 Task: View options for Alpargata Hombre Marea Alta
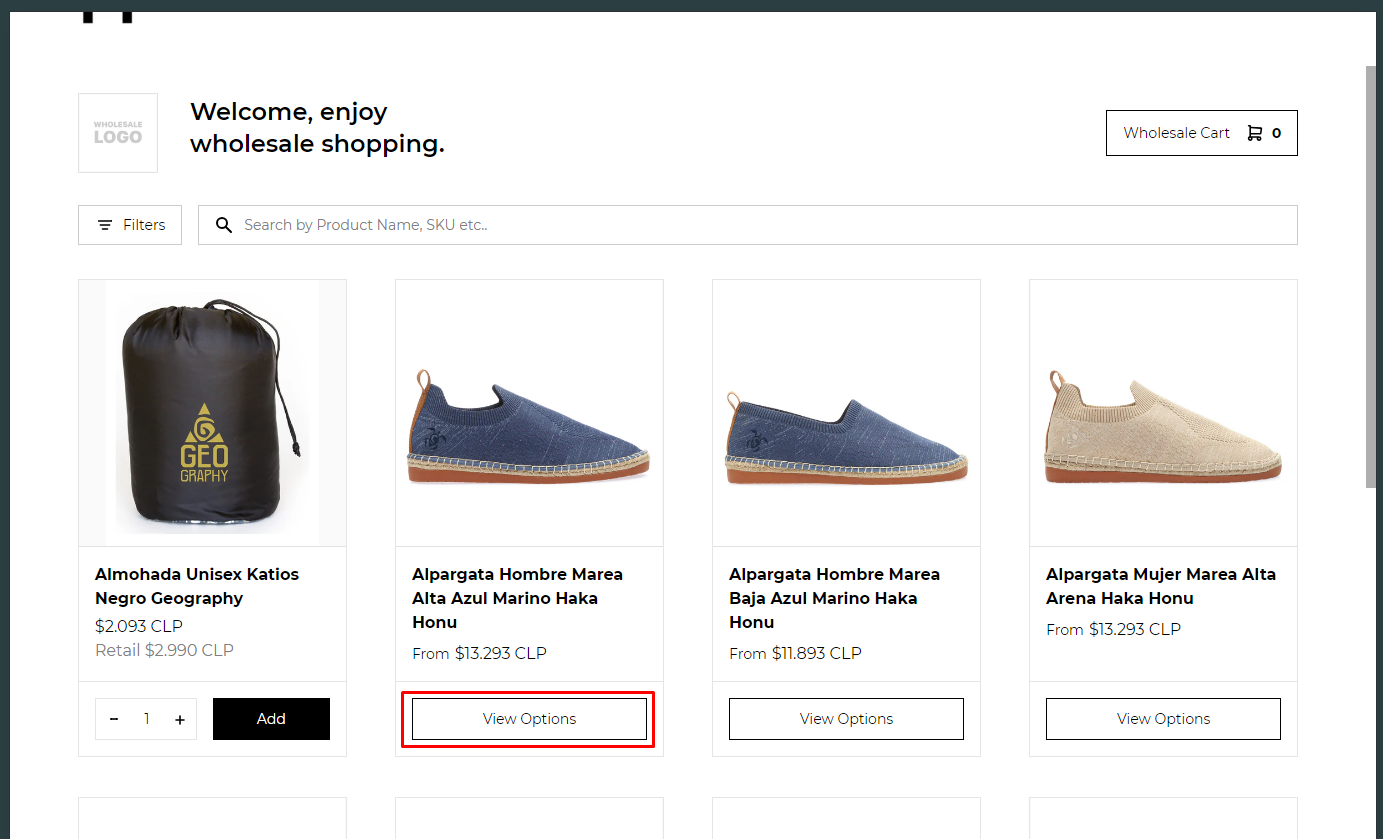click(529, 719)
